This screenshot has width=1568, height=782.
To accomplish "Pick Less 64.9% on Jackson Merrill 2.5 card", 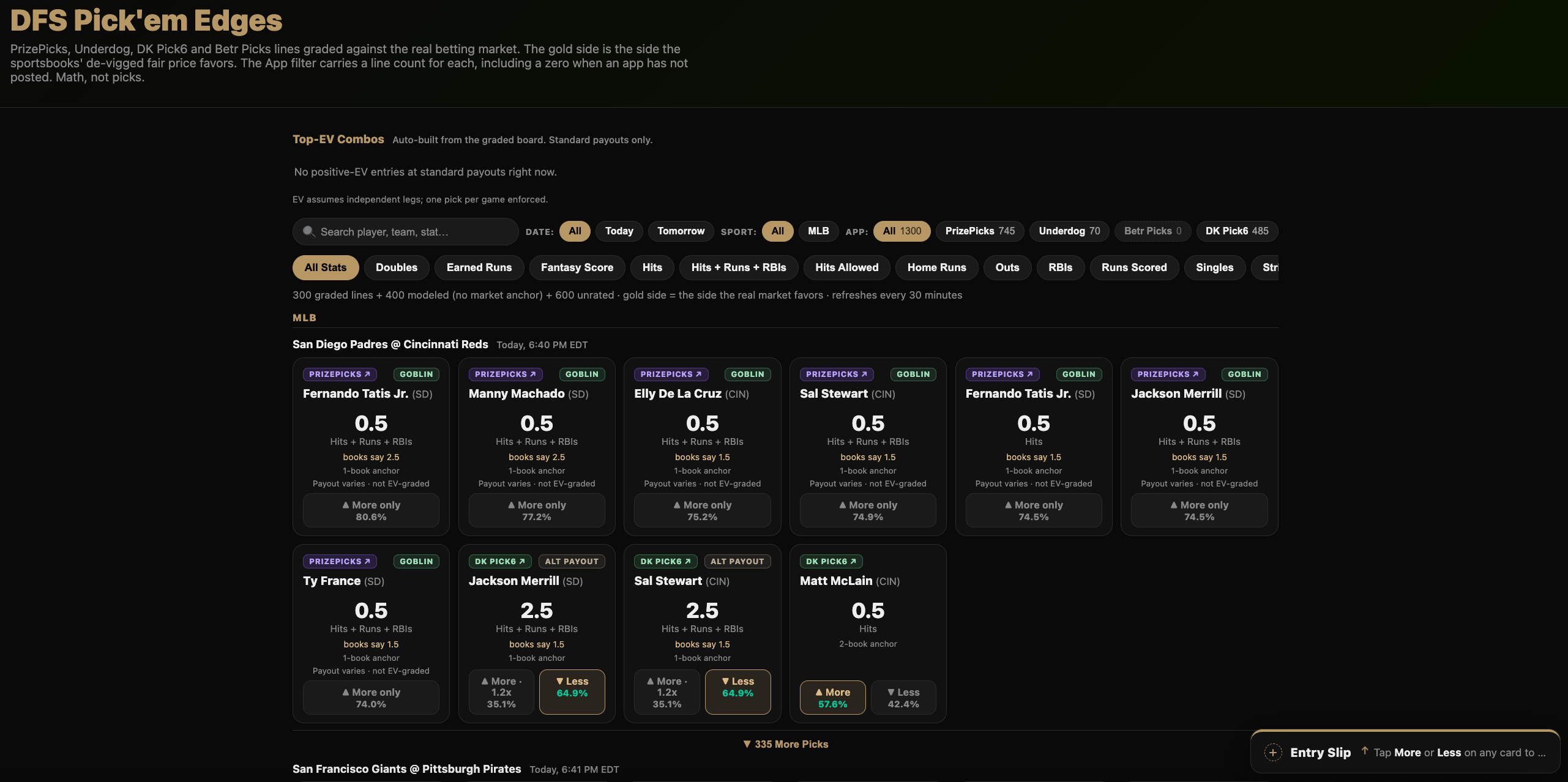I will click(572, 691).
